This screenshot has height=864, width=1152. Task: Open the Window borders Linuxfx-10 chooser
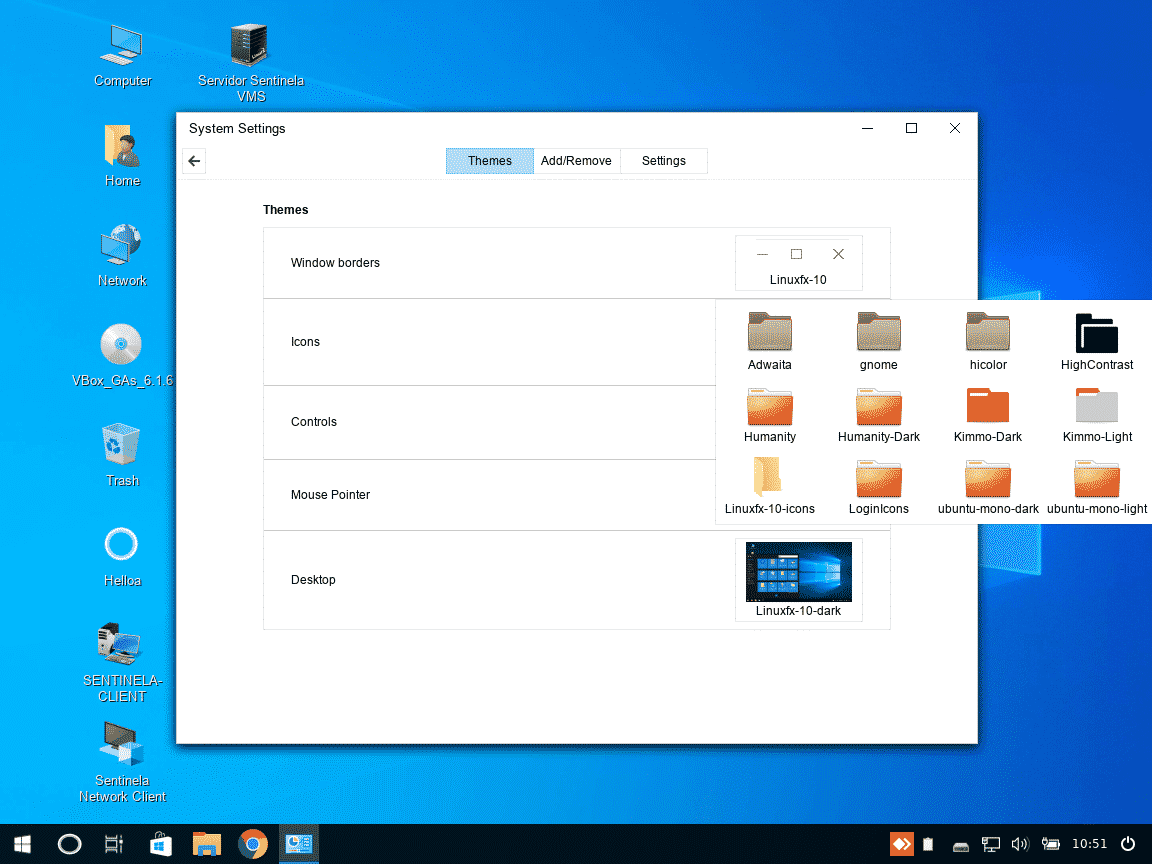[x=798, y=263]
